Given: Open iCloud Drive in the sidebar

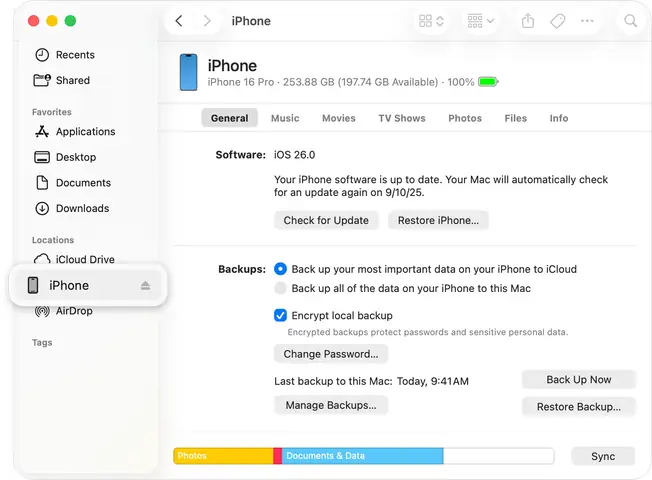Looking at the screenshot, I should tap(74, 259).
